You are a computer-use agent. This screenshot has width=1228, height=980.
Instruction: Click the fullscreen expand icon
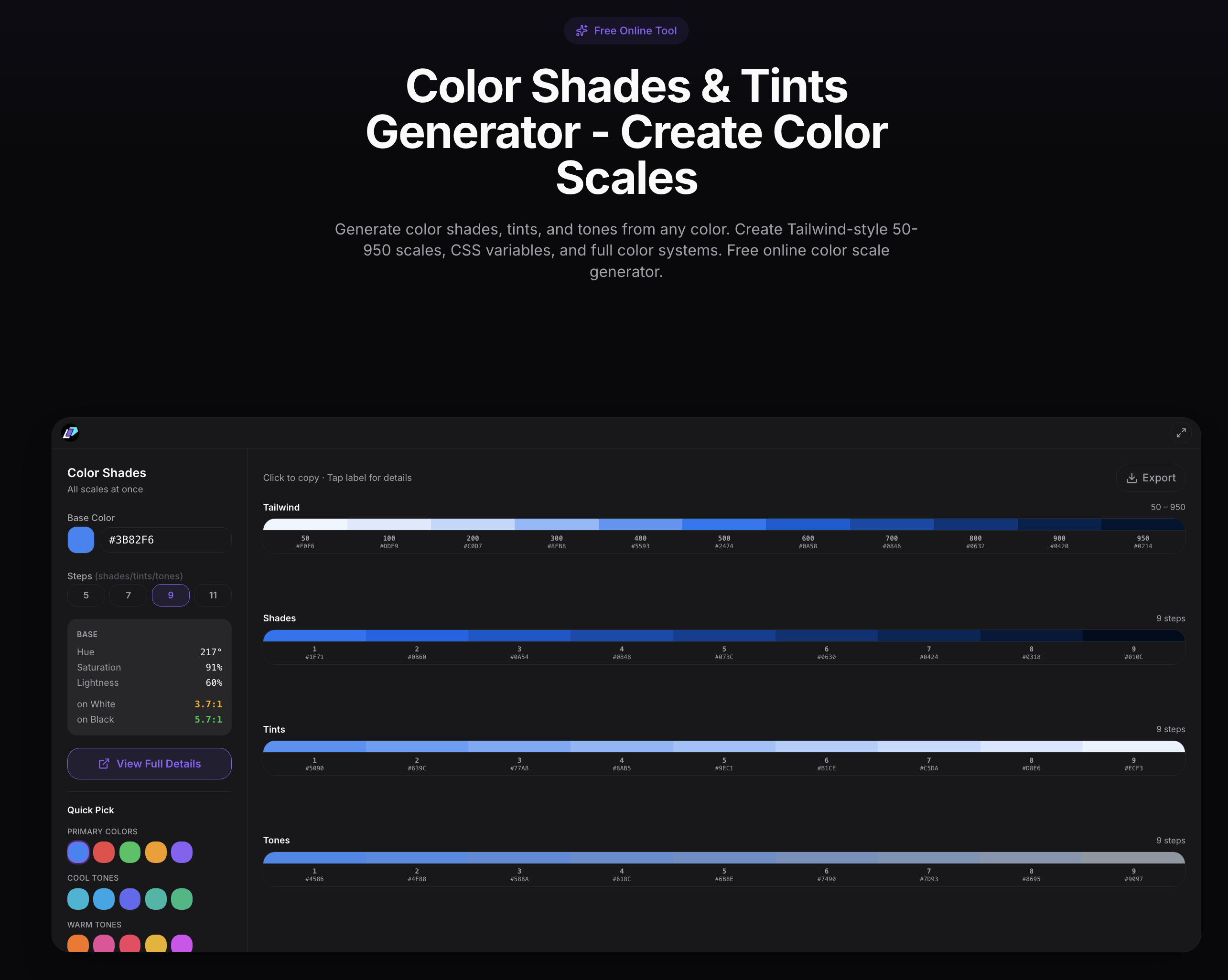click(1181, 433)
